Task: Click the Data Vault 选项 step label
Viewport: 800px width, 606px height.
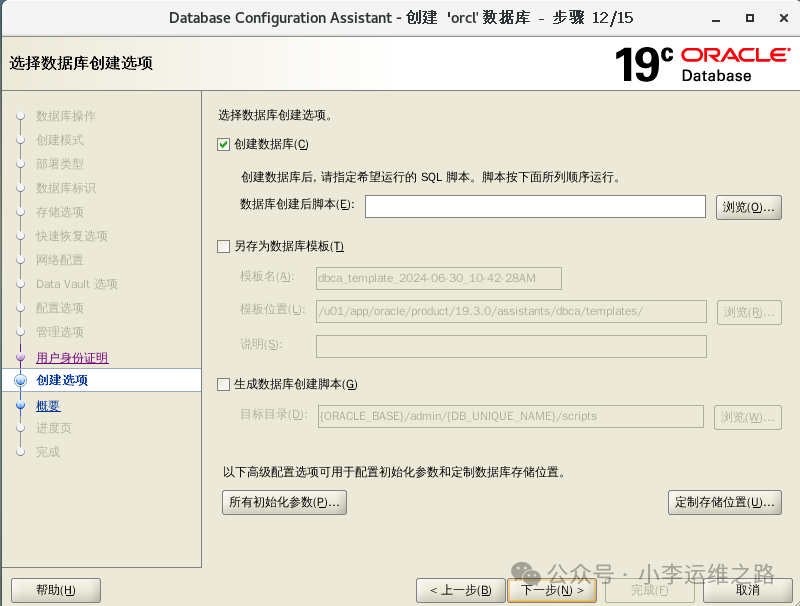Action: point(77,284)
